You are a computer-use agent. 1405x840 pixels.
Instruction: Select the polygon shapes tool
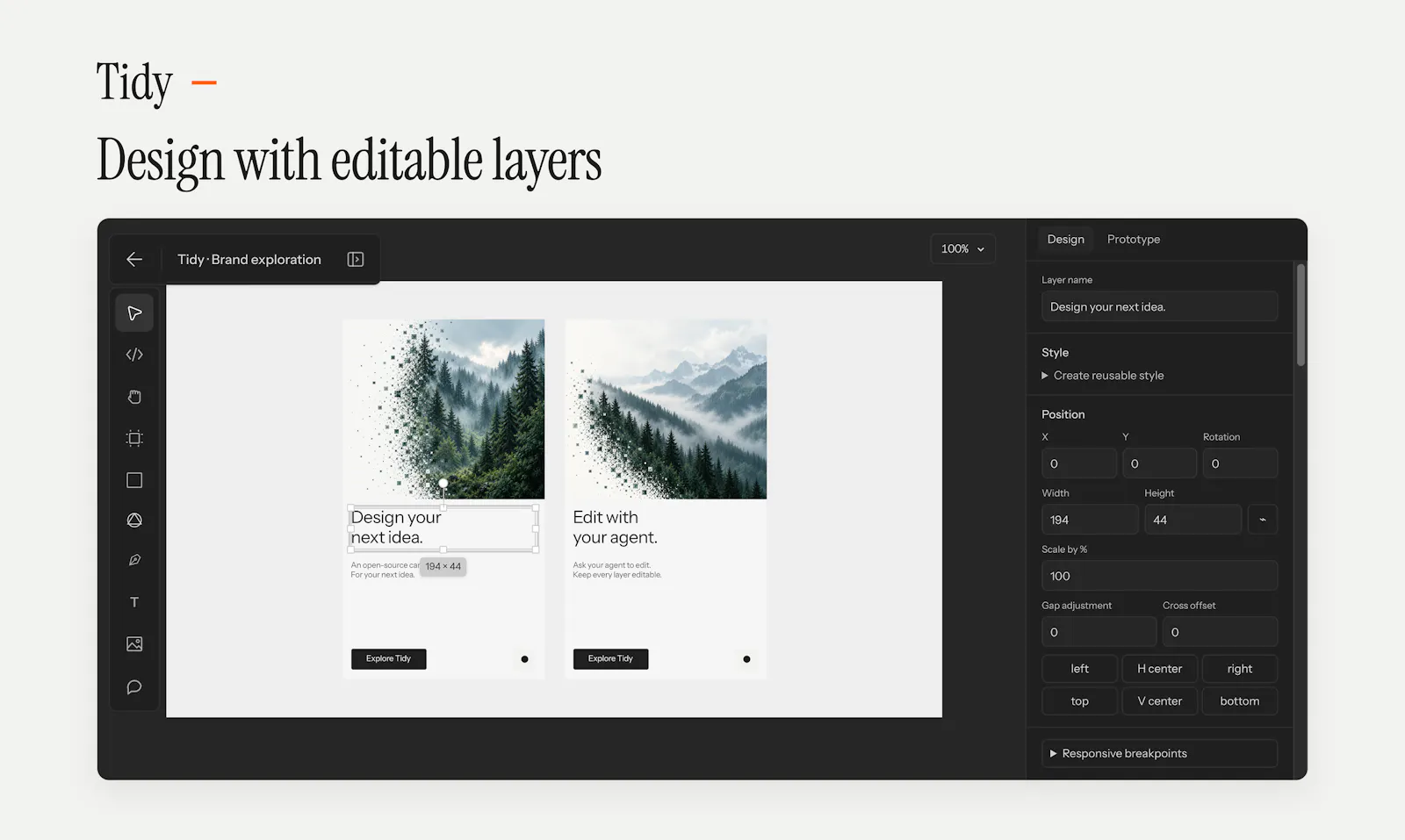pyautogui.click(x=134, y=521)
